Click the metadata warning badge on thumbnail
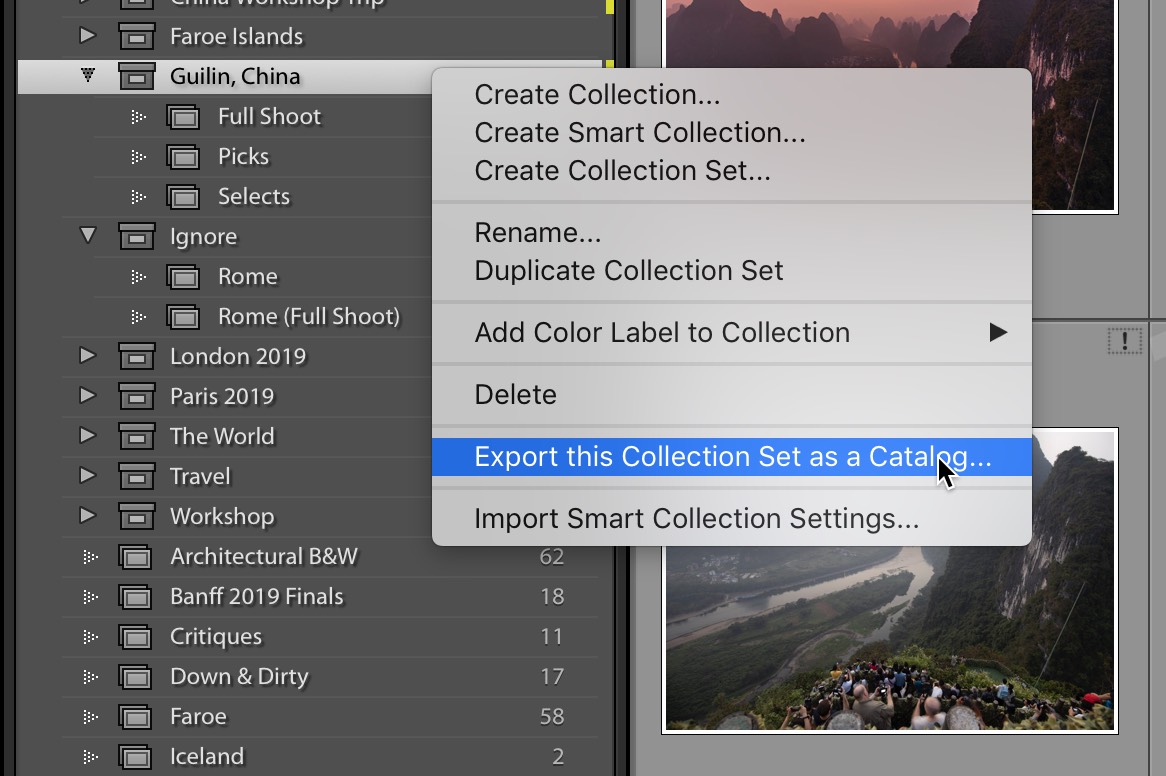The height and width of the screenshot is (776, 1166). click(x=1124, y=342)
